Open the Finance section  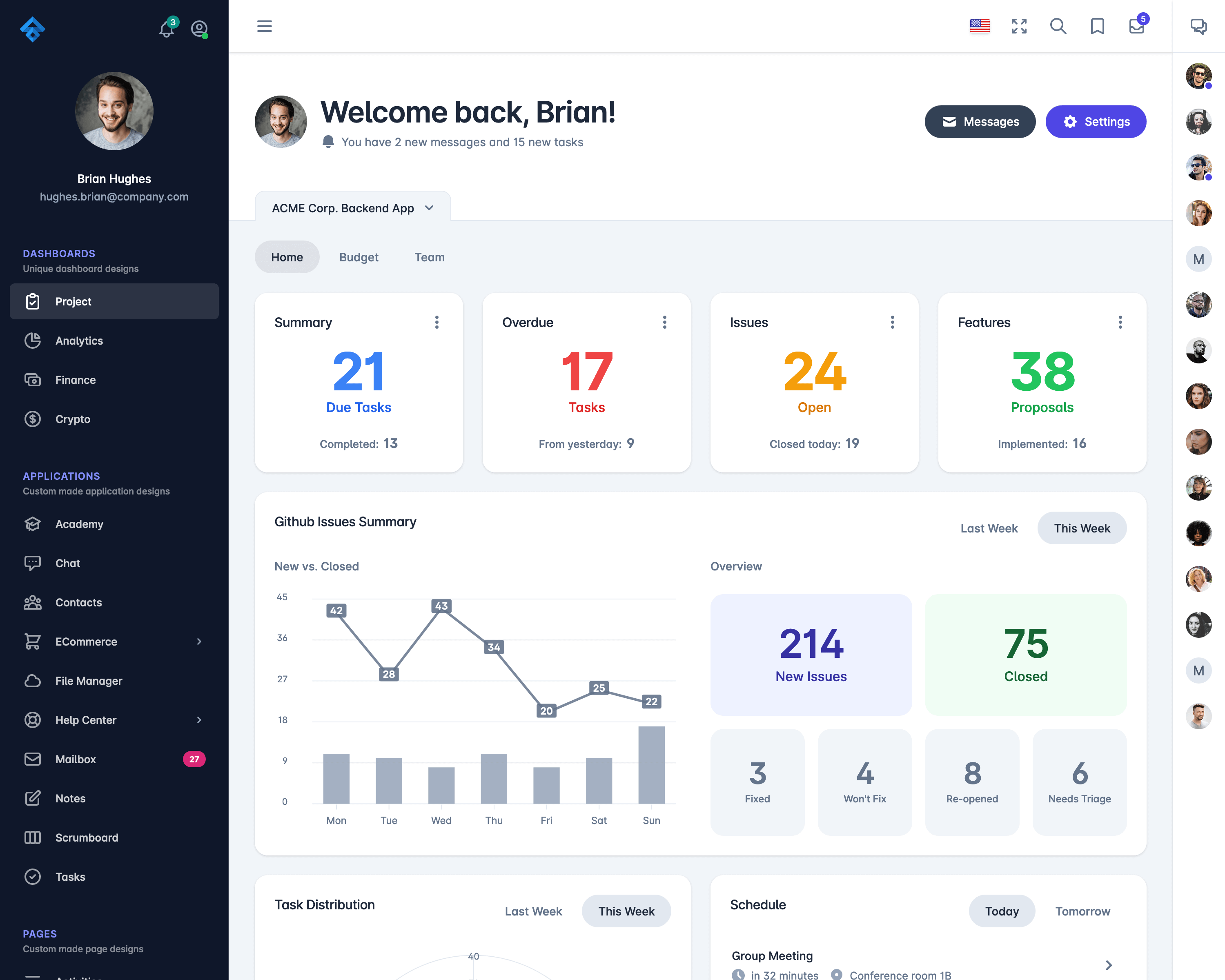coord(75,379)
